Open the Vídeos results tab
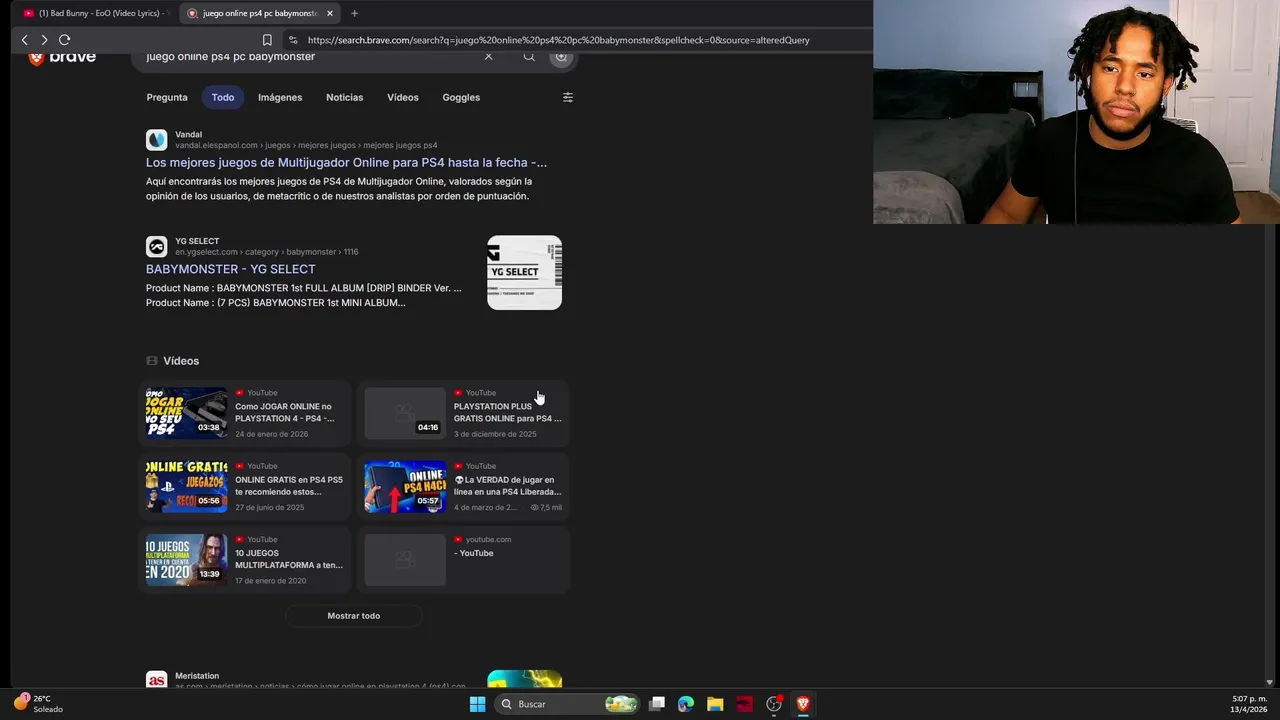The height and width of the screenshot is (720, 1280). (x=403, y=97)
